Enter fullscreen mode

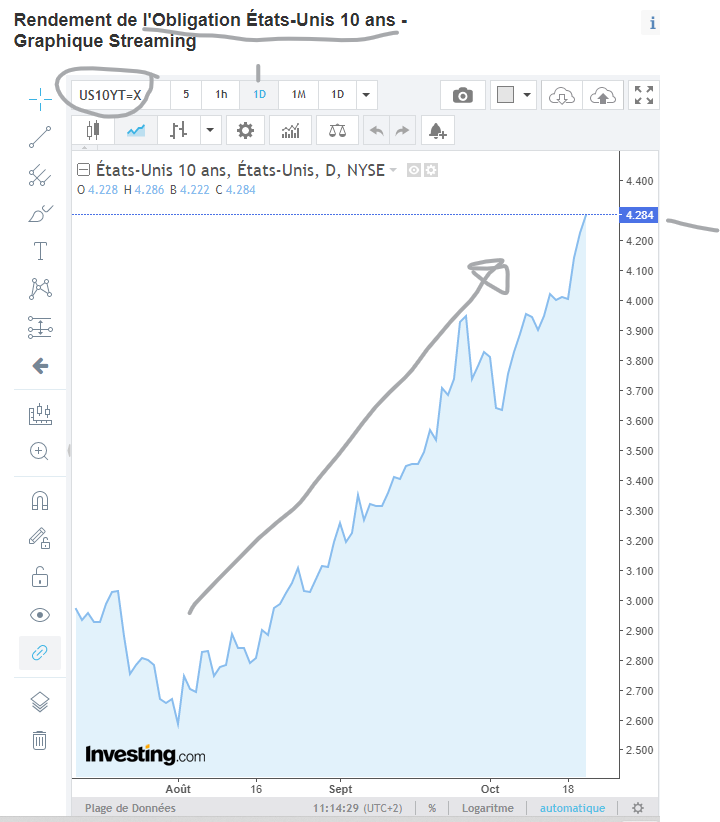point(643,95)
